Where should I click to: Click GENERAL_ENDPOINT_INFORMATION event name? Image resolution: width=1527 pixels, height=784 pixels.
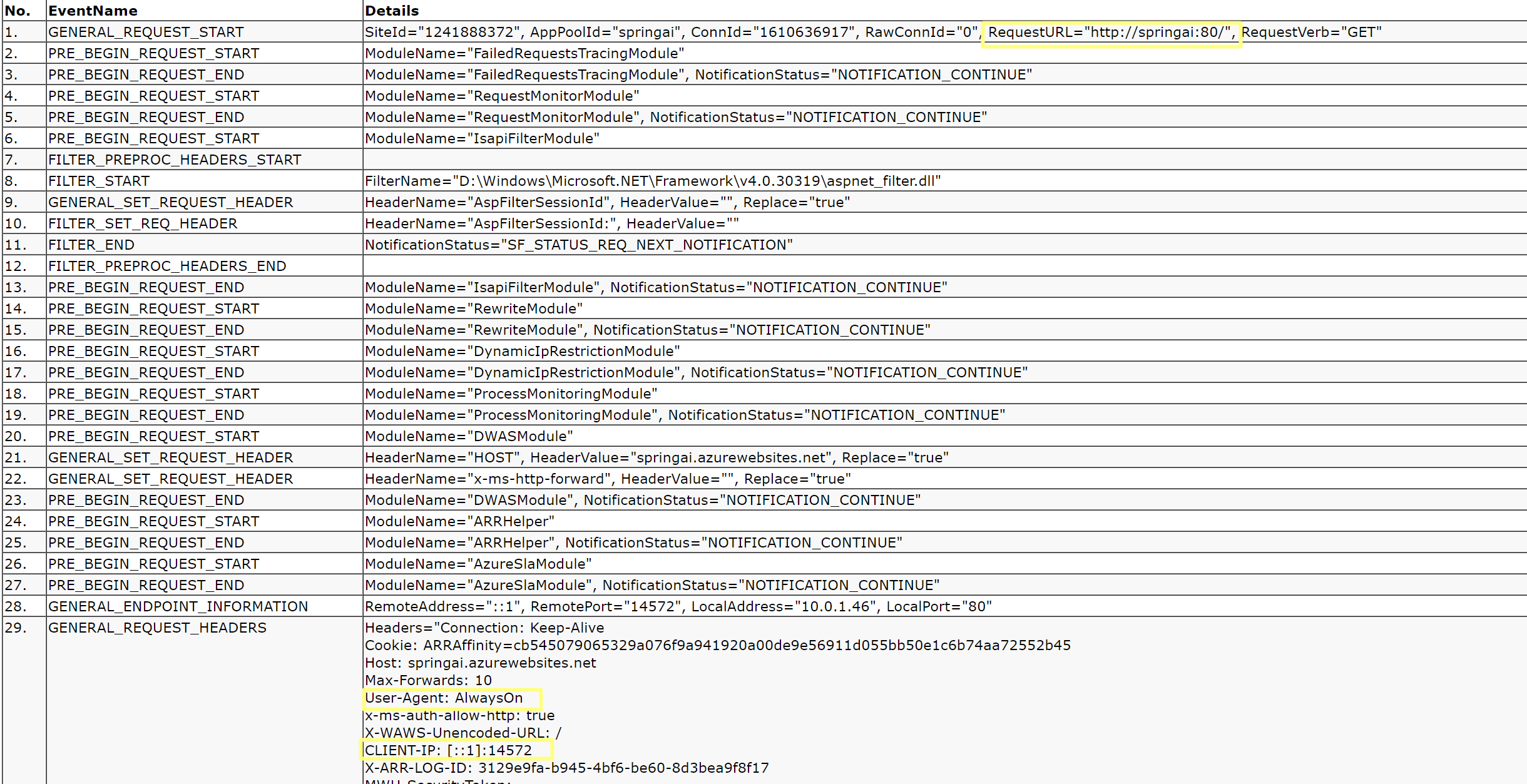point(178,606)
